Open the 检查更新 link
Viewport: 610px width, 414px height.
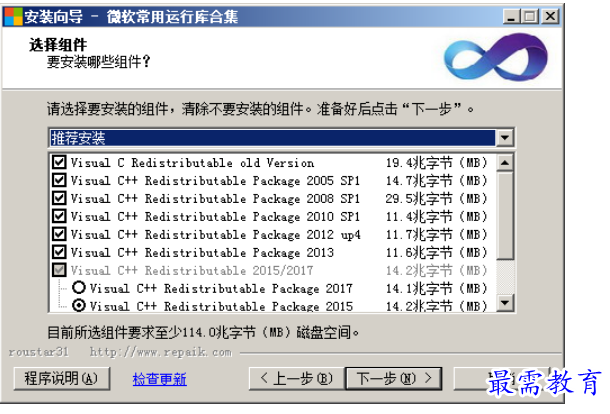[x=160, y=379]
